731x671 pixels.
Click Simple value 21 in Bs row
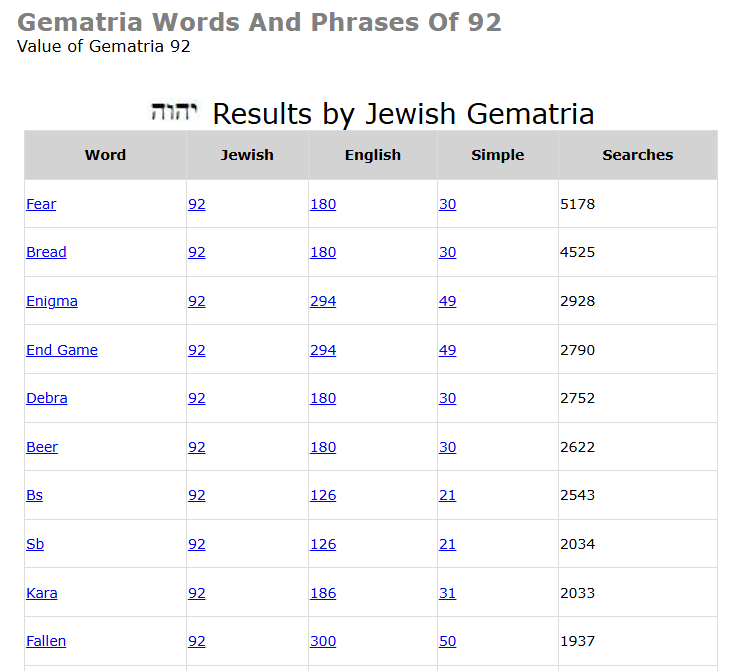click(448, 495)
